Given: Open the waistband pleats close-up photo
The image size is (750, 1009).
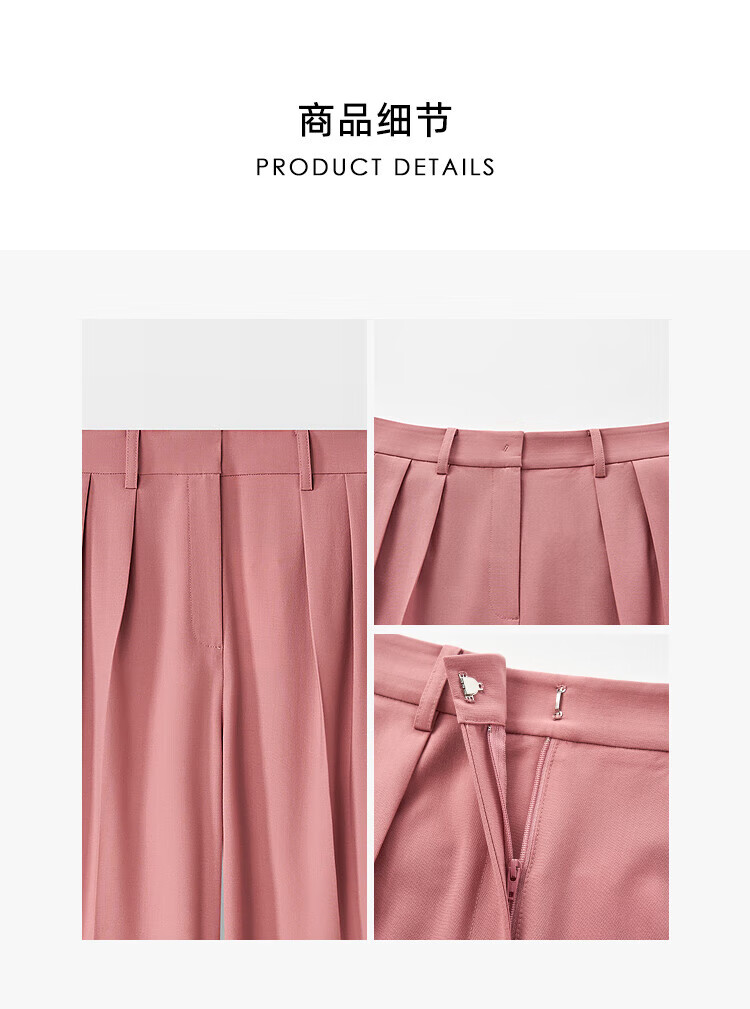Looking at the screenshot, I should pos(522,472).
